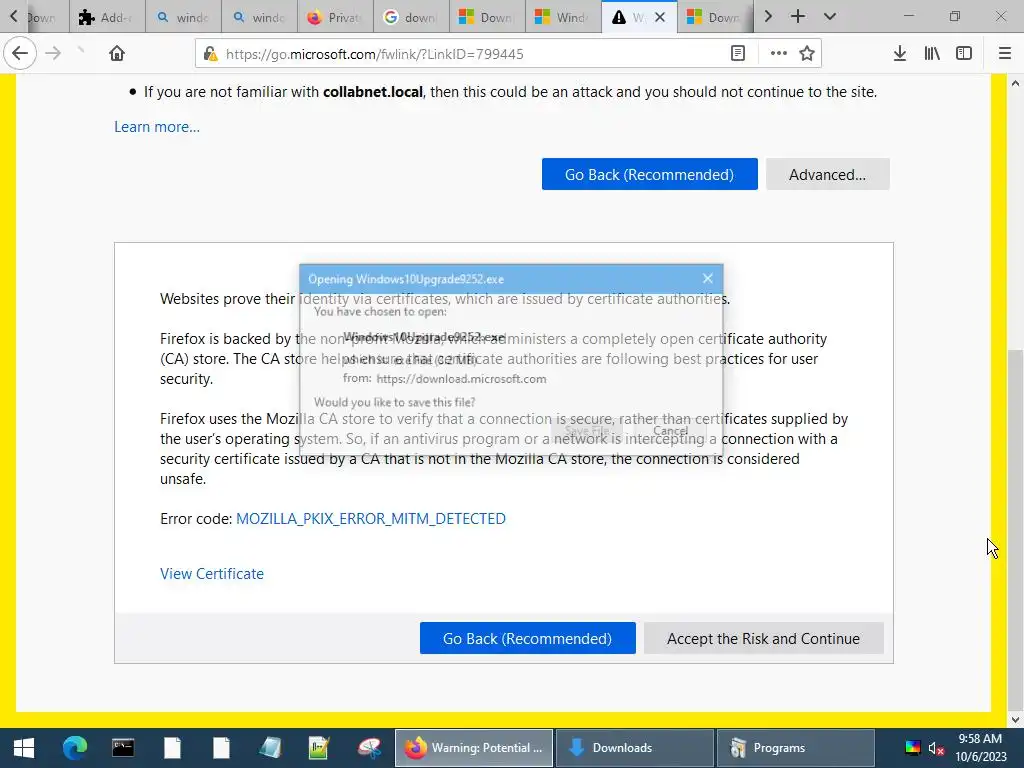Switch to the Downloads taskbar window
Screen dimensions: 1024x768
(635, 748)
